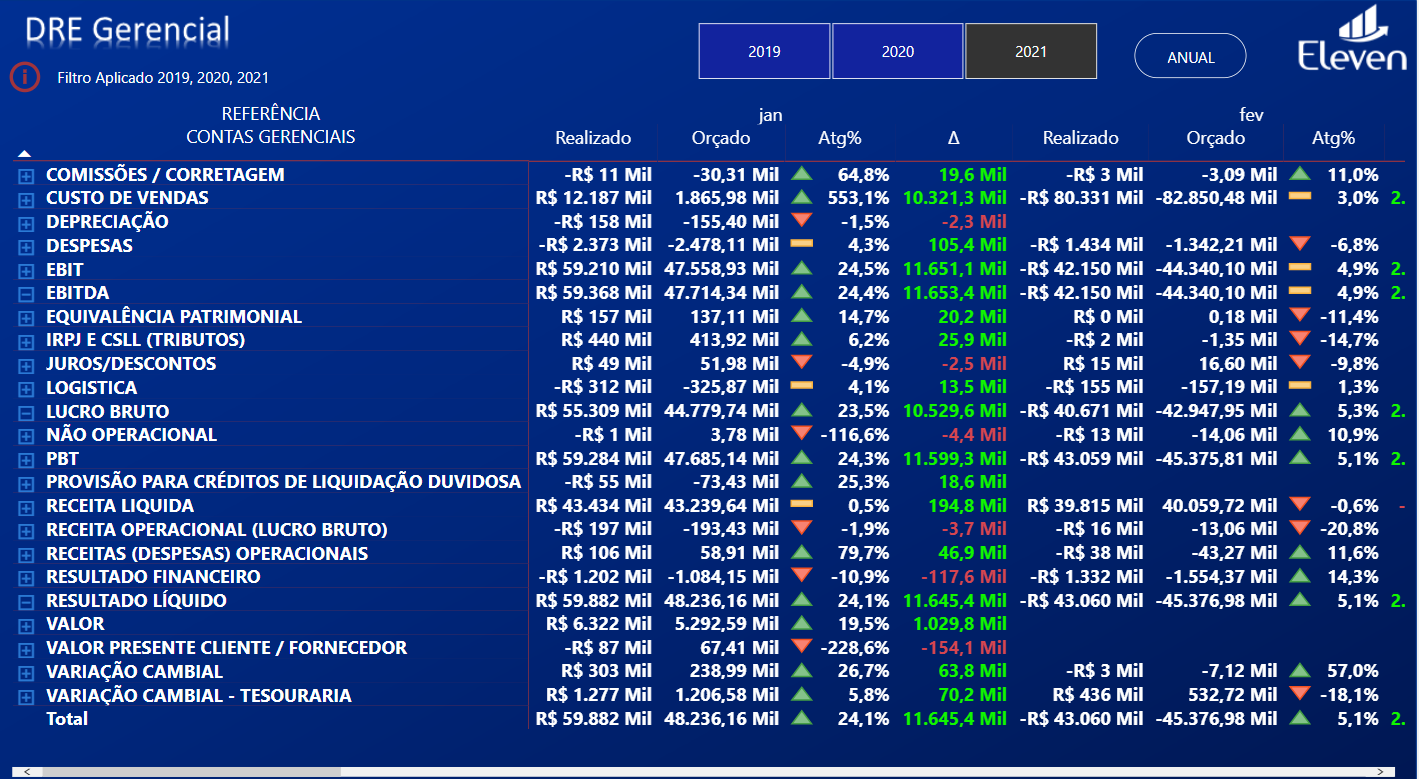Image resolution: width=1419 pixels, height=779 pixels.
Task: Click red down arrow in DEPRECIAÇÃO jan row
Action: 801,222
